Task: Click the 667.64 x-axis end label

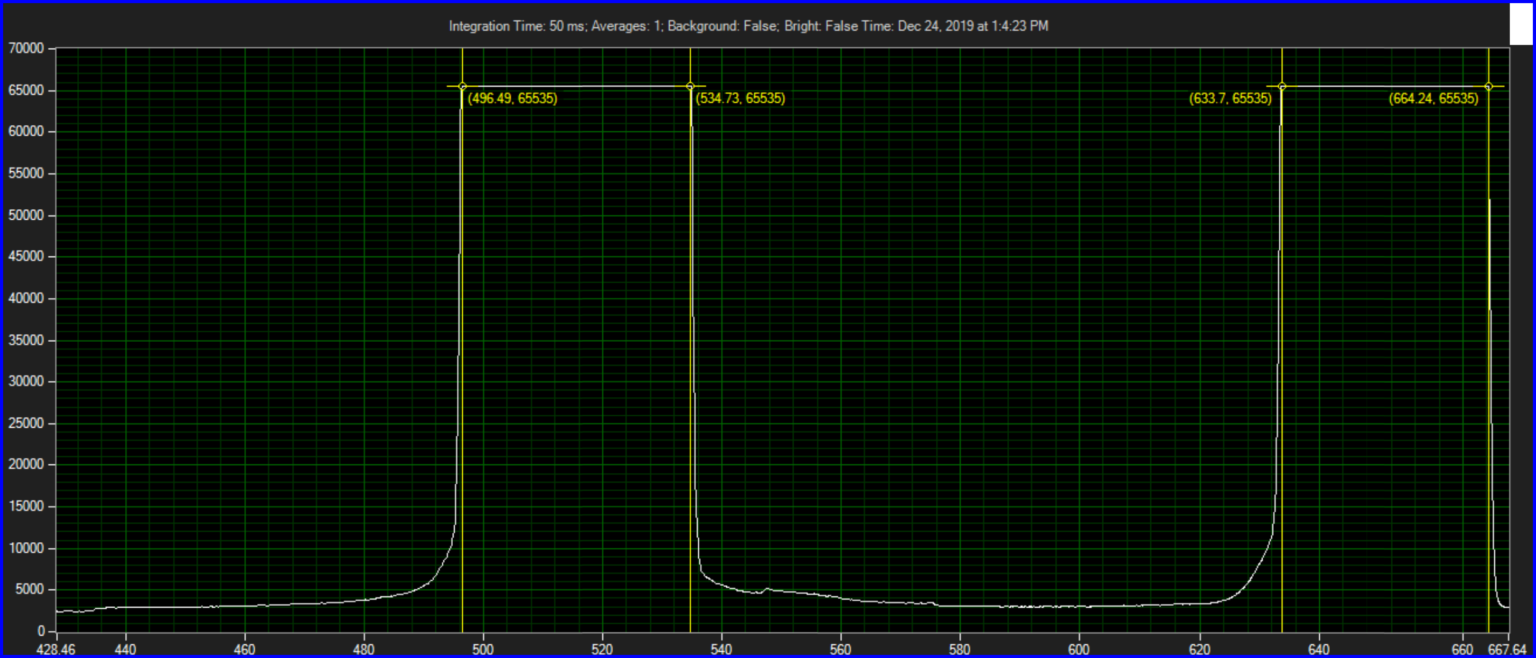Action: [1510, 648]
